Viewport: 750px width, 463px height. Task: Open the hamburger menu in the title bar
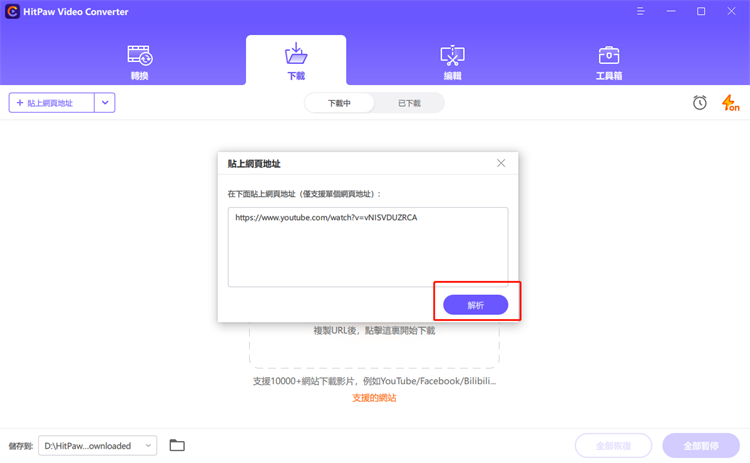(640, 11)
